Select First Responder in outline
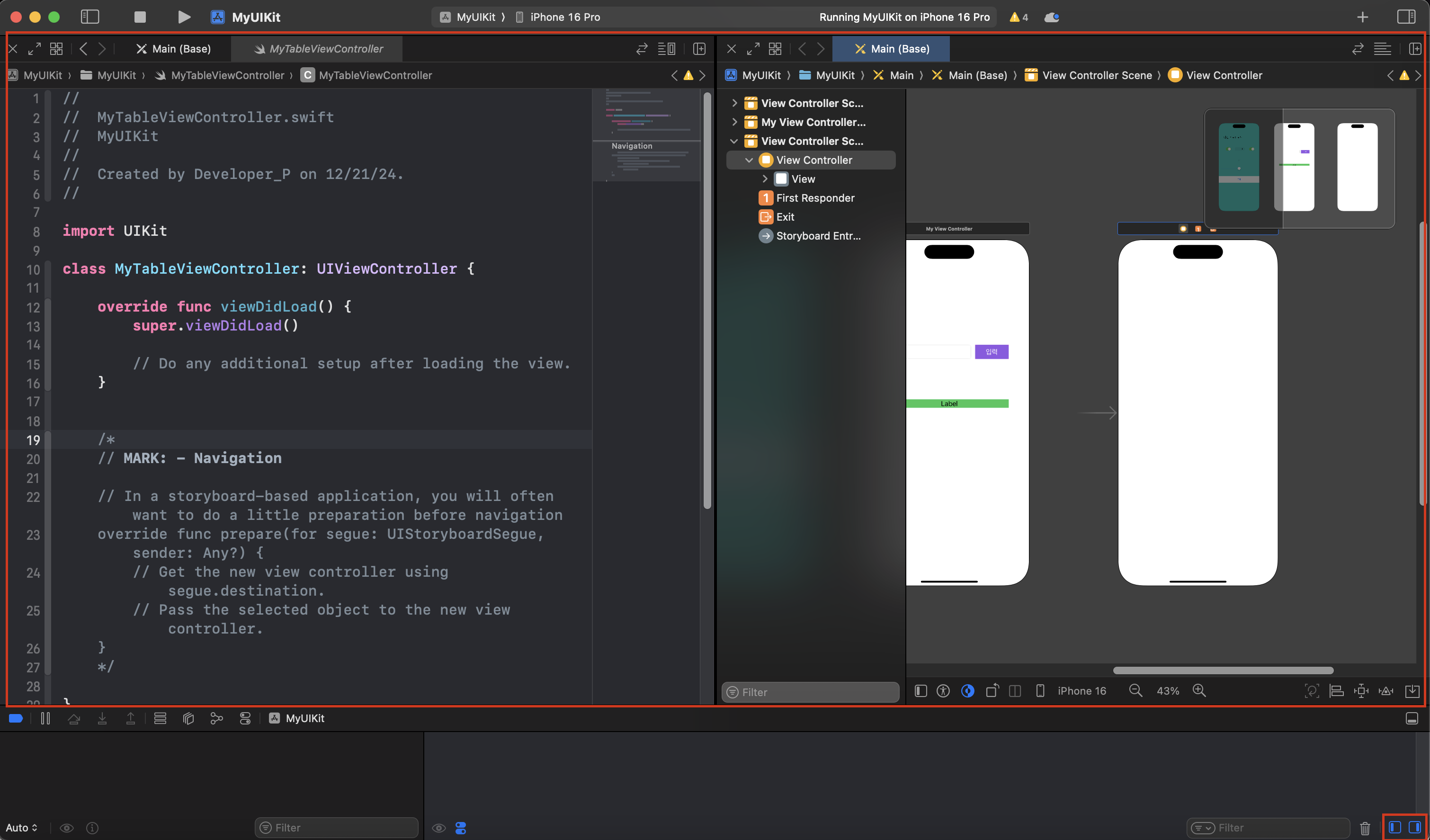Screen dimensions: 1430x840 815,198
